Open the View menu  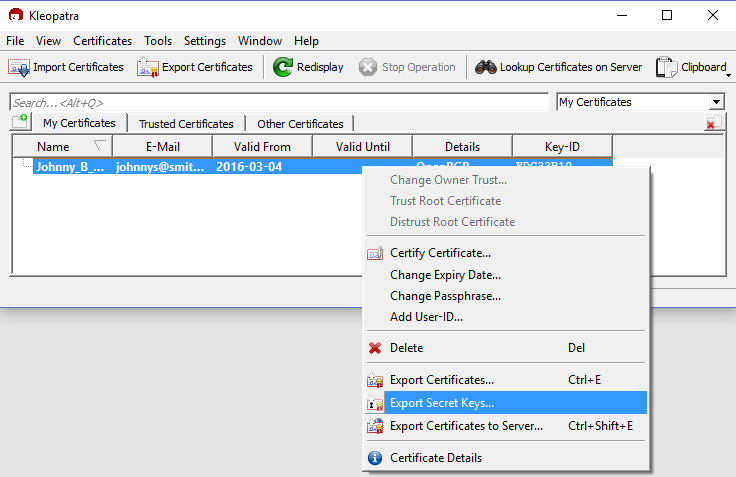(48, 41)
